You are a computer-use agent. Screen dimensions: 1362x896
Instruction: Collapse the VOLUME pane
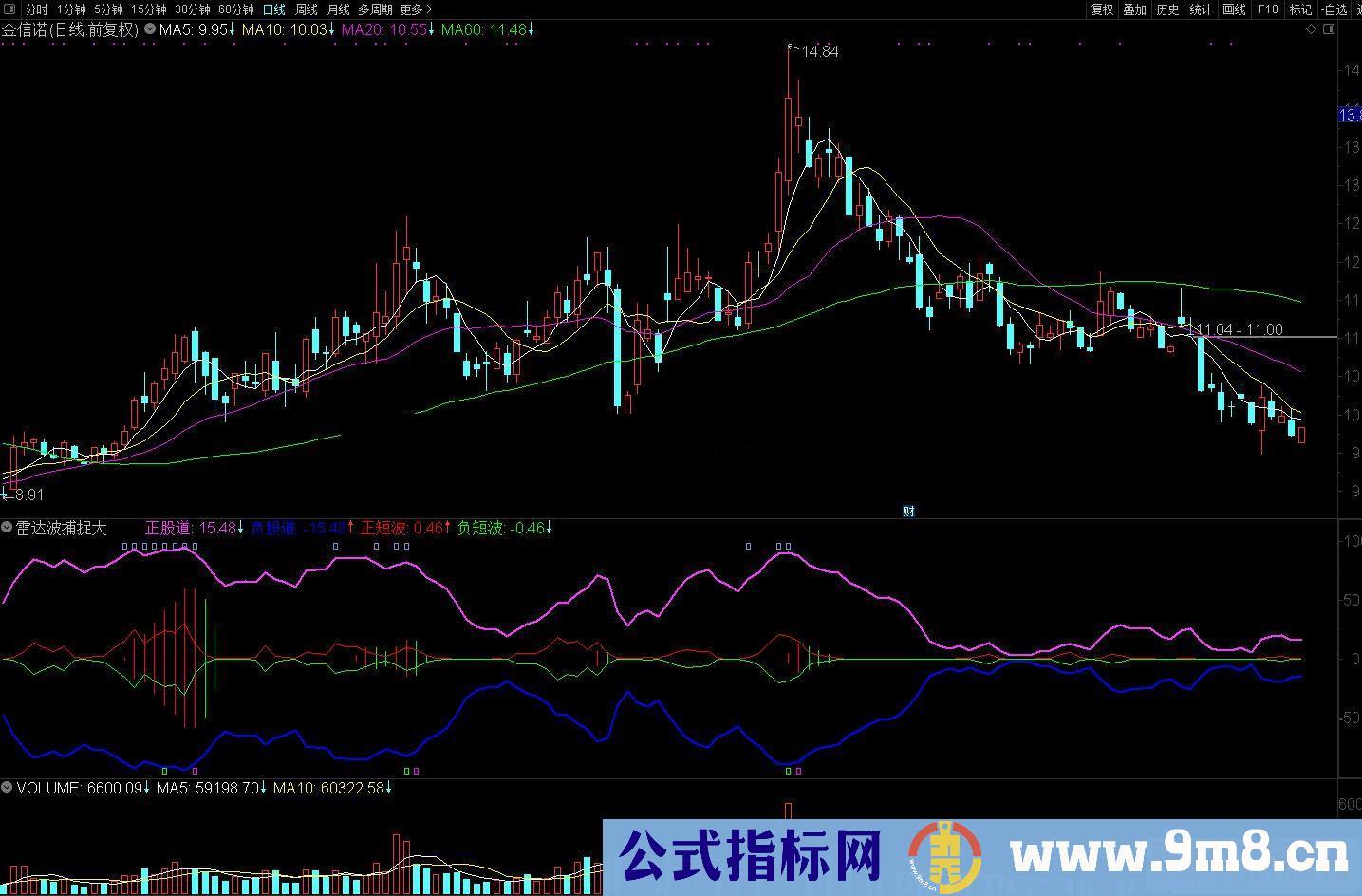(7, 788)
